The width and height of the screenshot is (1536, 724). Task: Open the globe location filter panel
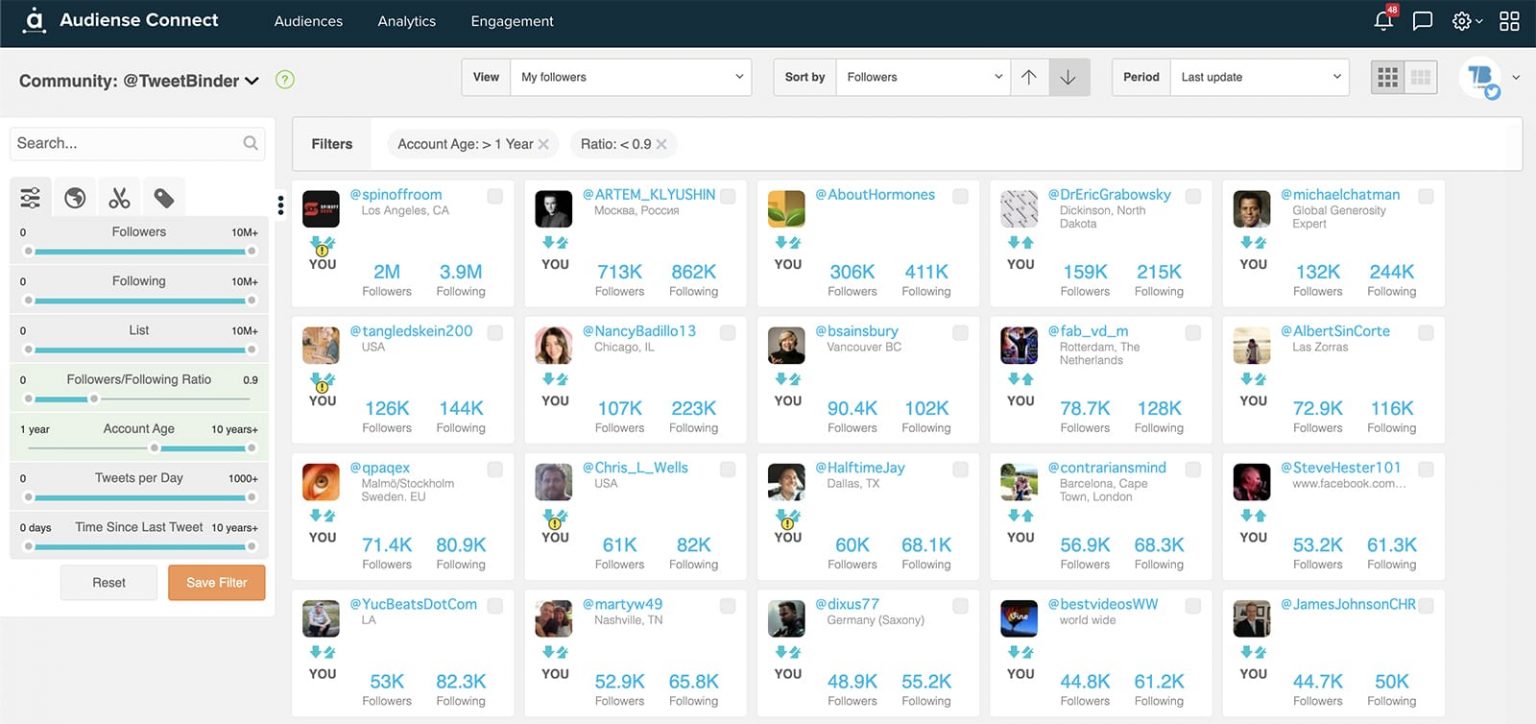pos(74,196)
